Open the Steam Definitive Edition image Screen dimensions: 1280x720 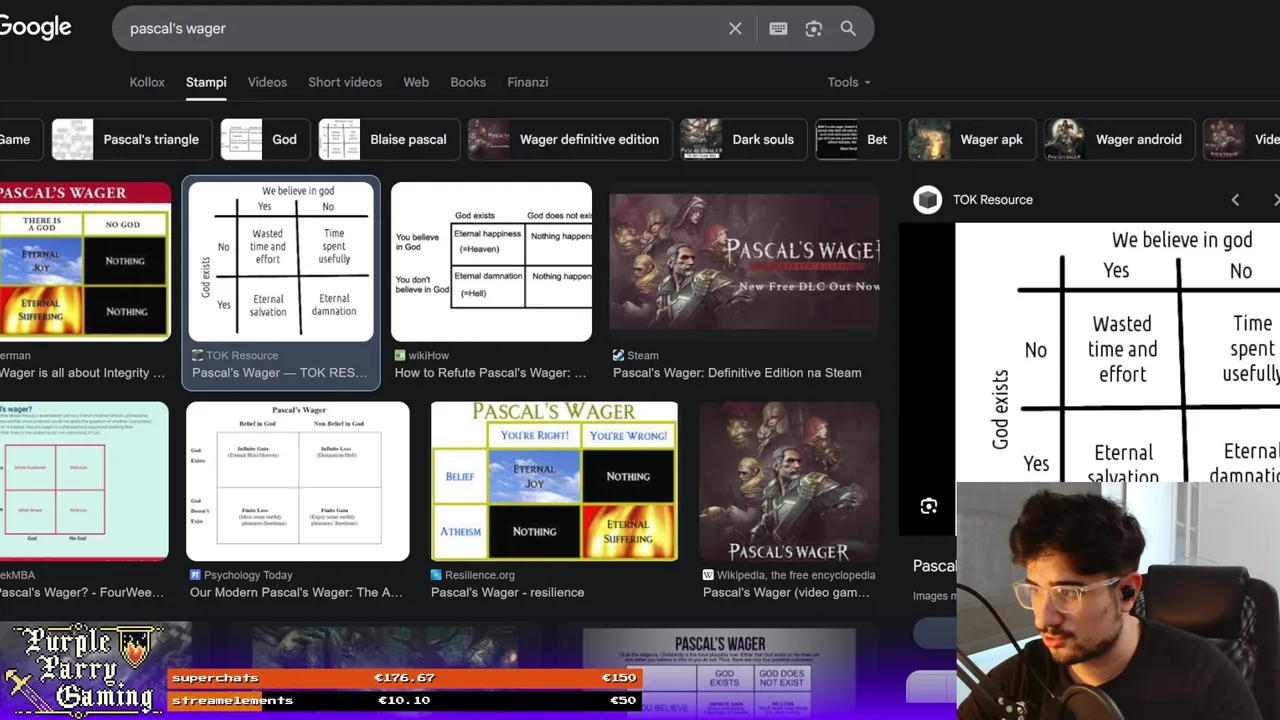[744, 261]
